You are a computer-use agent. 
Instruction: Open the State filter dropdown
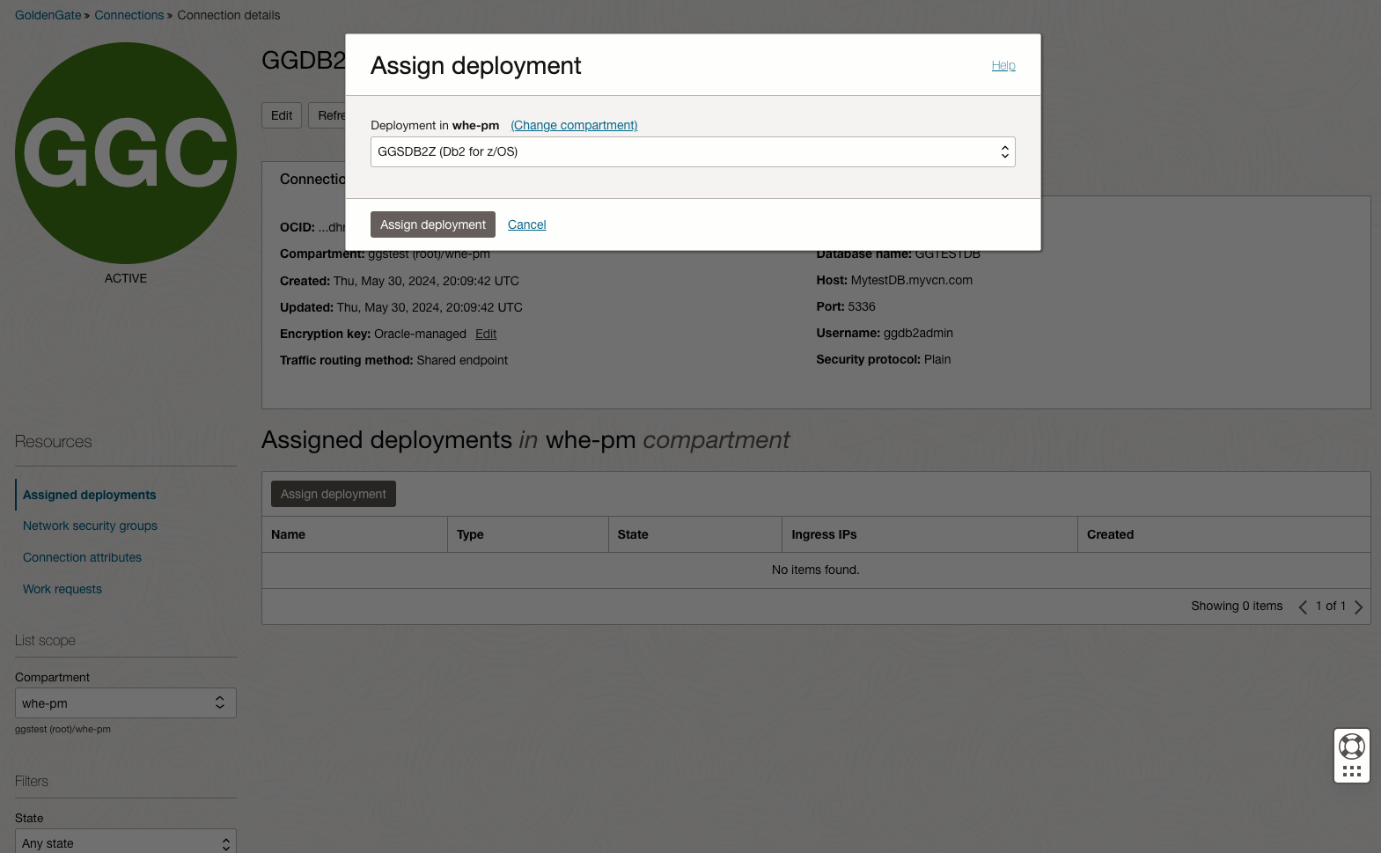pyautogui.click(x=126, y=843)
